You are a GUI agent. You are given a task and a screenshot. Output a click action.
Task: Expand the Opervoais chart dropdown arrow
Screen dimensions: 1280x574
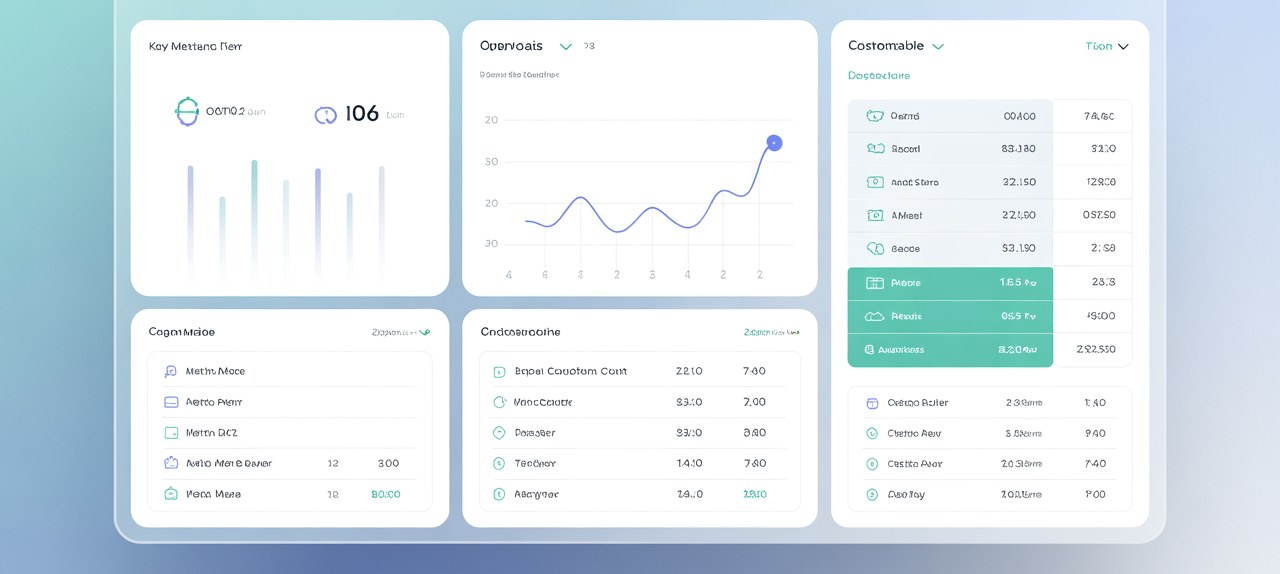point(566,46)
